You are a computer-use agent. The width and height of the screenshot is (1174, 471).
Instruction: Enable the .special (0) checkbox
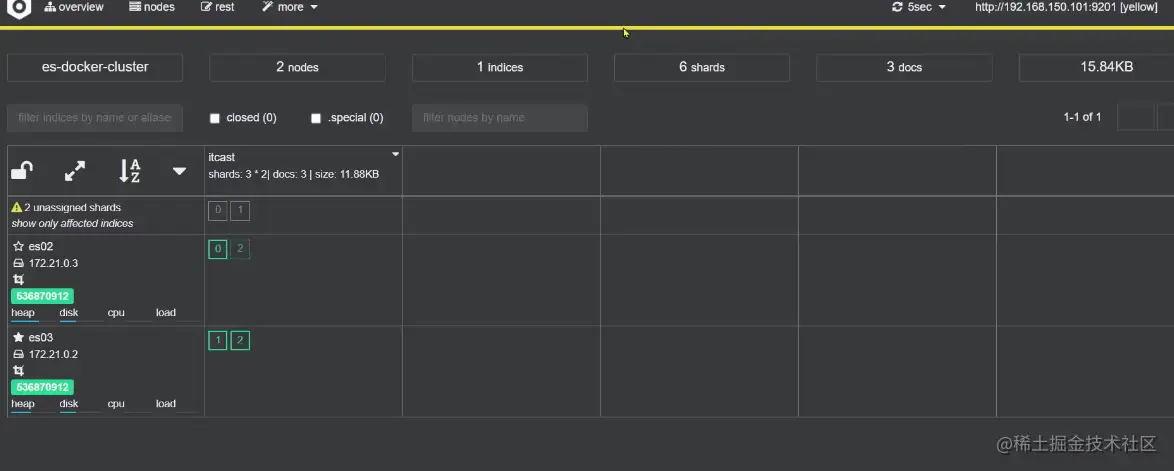(x=316, y=118)
